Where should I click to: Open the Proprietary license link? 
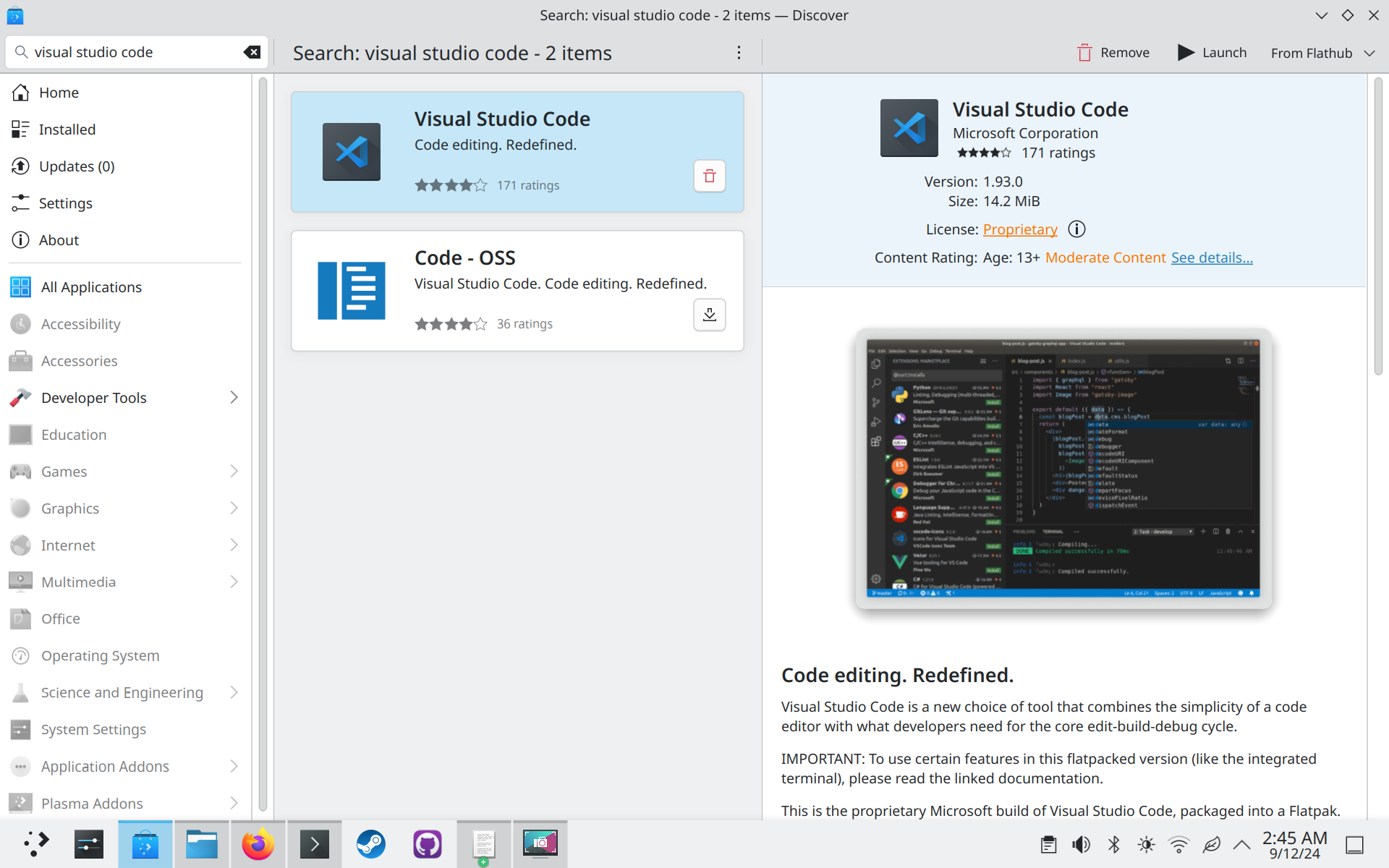tap(1020, 229)
